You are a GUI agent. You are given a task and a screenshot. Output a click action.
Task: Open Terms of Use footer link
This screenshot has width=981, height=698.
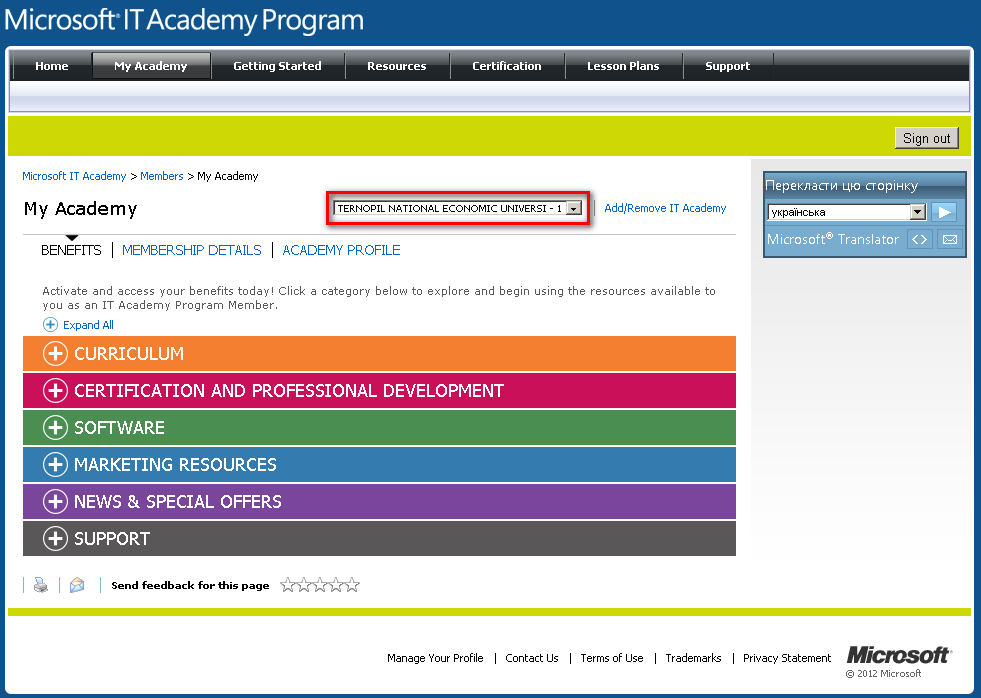[x=612, y=658]
